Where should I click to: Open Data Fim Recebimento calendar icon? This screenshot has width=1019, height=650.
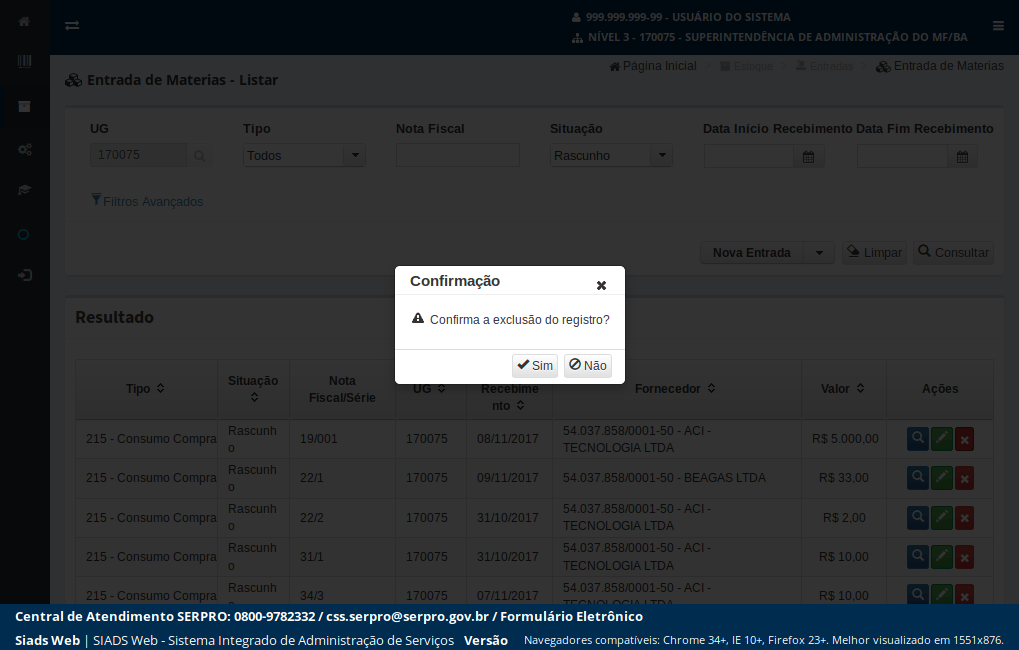coord(962,157)
